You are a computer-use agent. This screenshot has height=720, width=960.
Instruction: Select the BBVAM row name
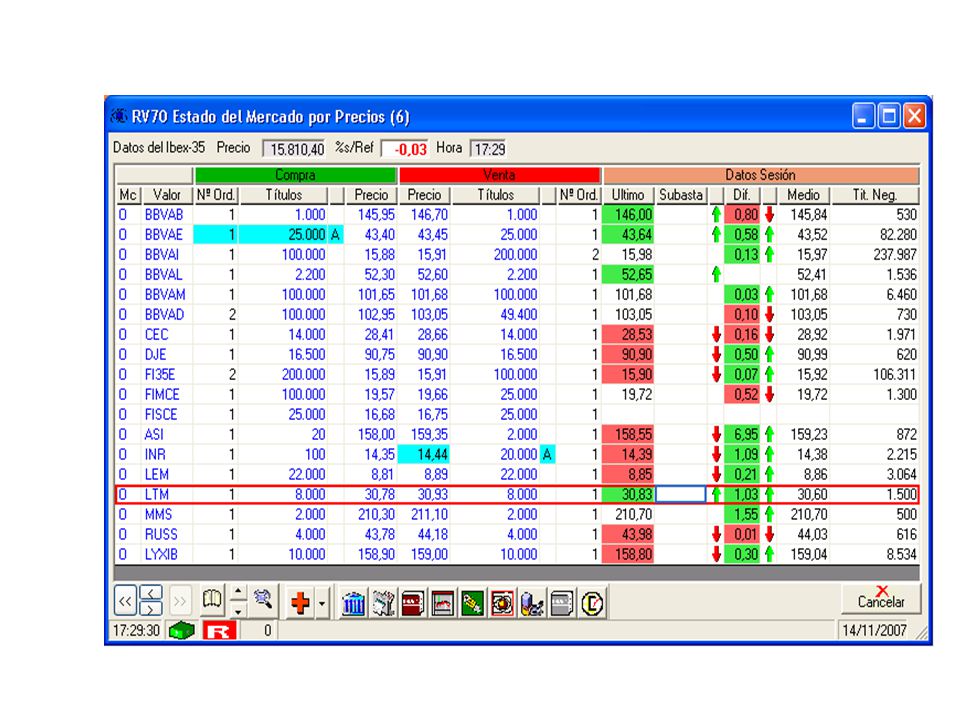point(165,294)
